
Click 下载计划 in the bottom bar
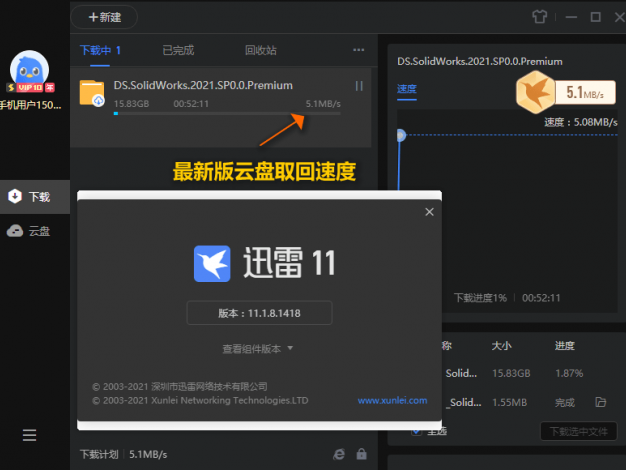coord(99,454)
